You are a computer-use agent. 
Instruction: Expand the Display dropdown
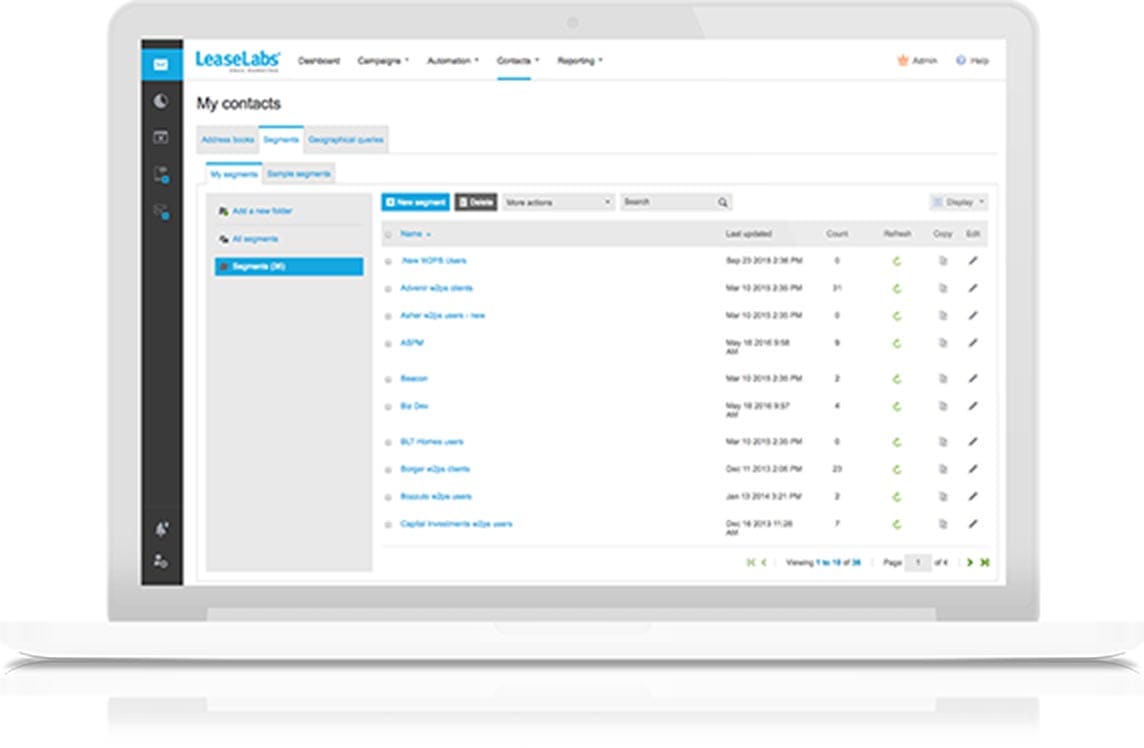[958, 202]
